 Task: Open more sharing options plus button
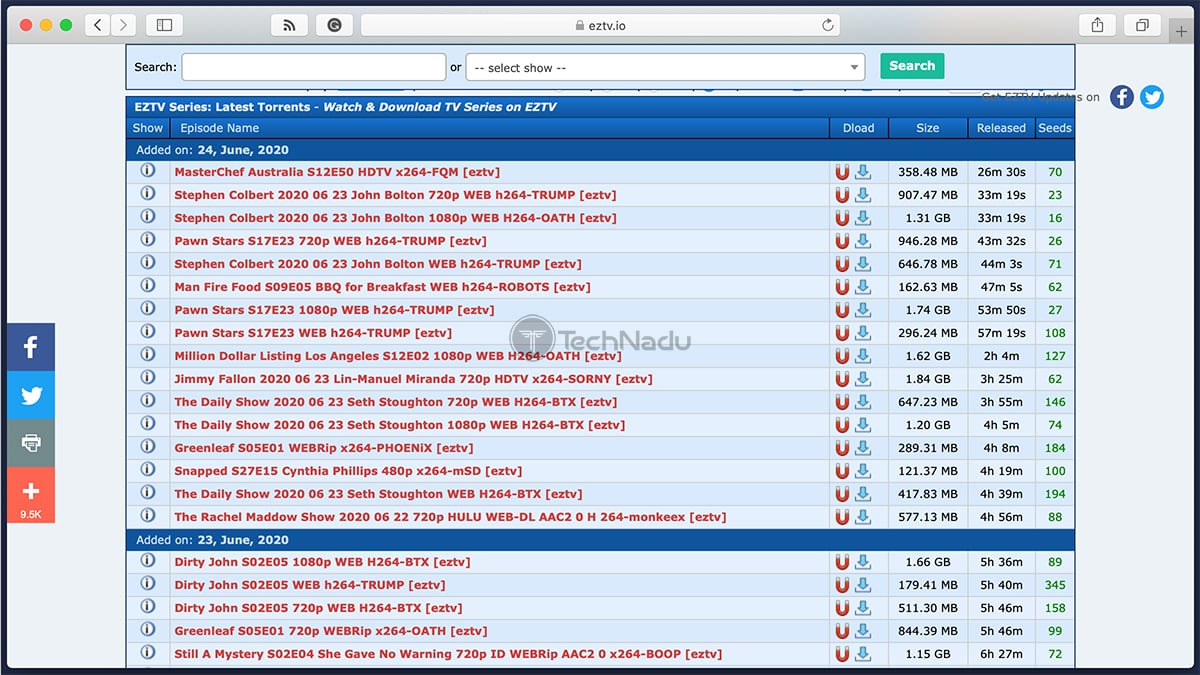click(x=31, y=495)
